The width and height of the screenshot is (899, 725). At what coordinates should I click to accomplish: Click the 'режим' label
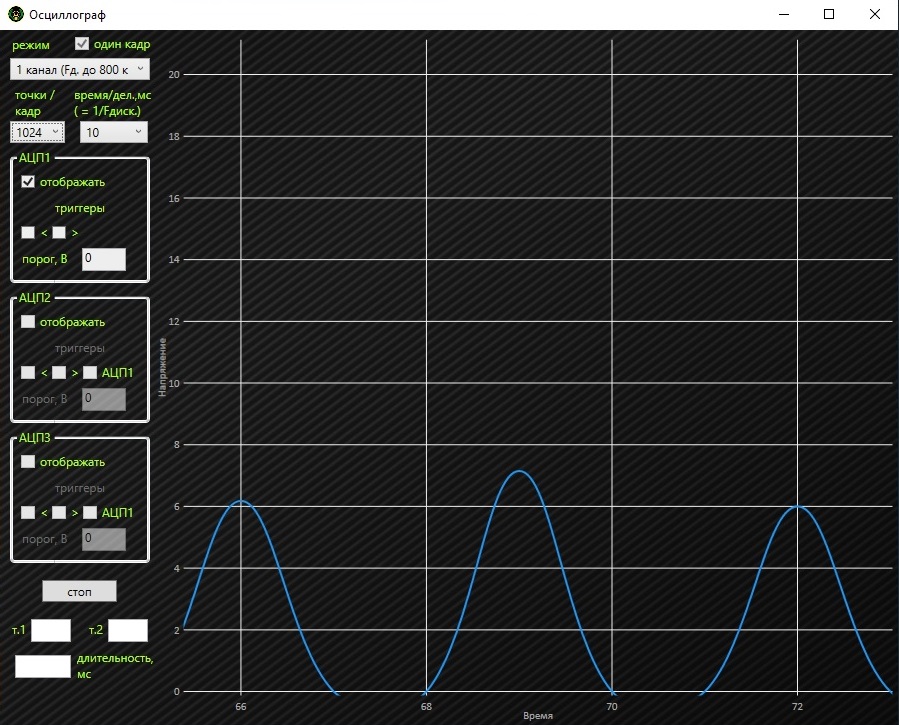(x=31, y=45)
